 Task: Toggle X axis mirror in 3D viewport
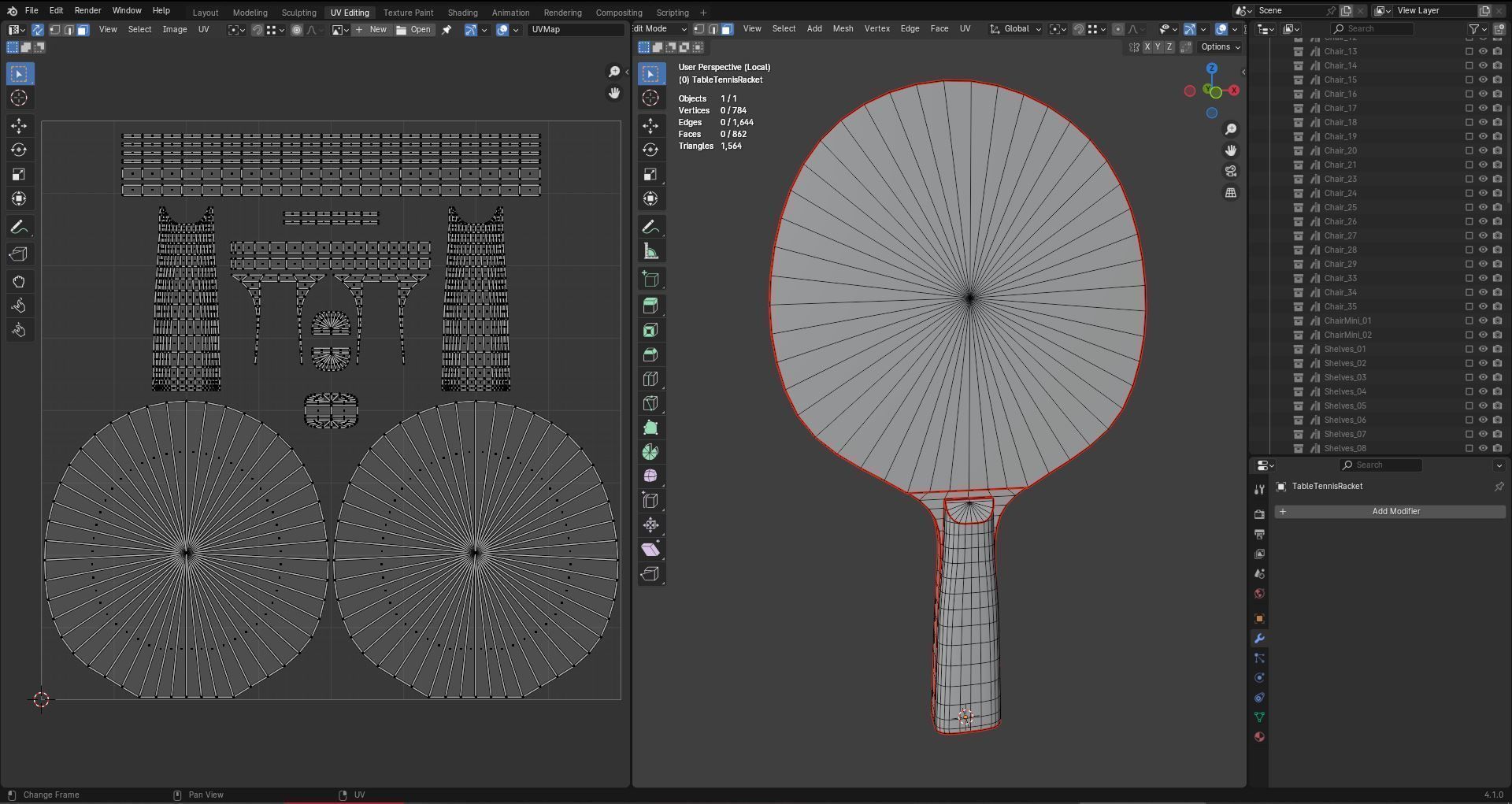click(x=1147, y=47)
